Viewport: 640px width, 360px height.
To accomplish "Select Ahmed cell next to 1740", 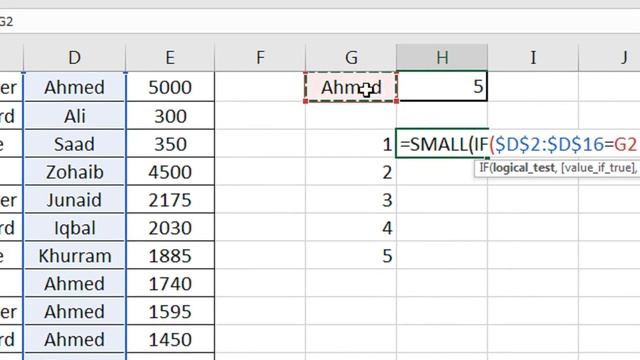I will point(74,284).
